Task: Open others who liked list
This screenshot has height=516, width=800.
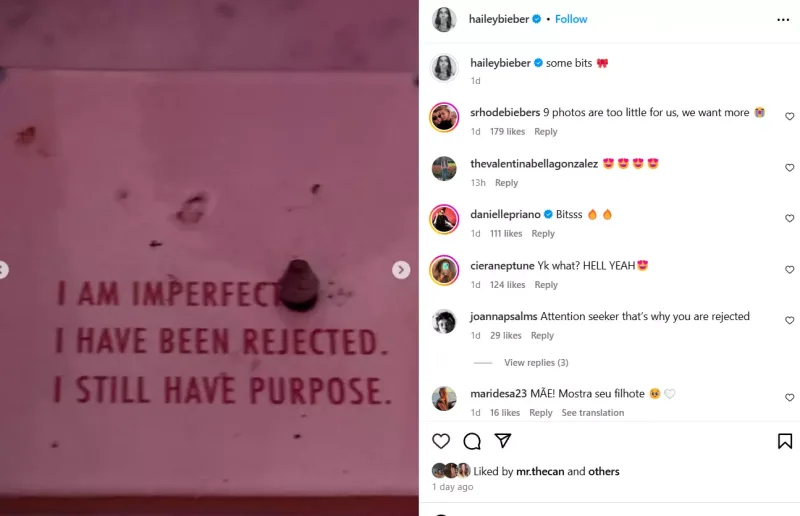Action: (604, 471)
